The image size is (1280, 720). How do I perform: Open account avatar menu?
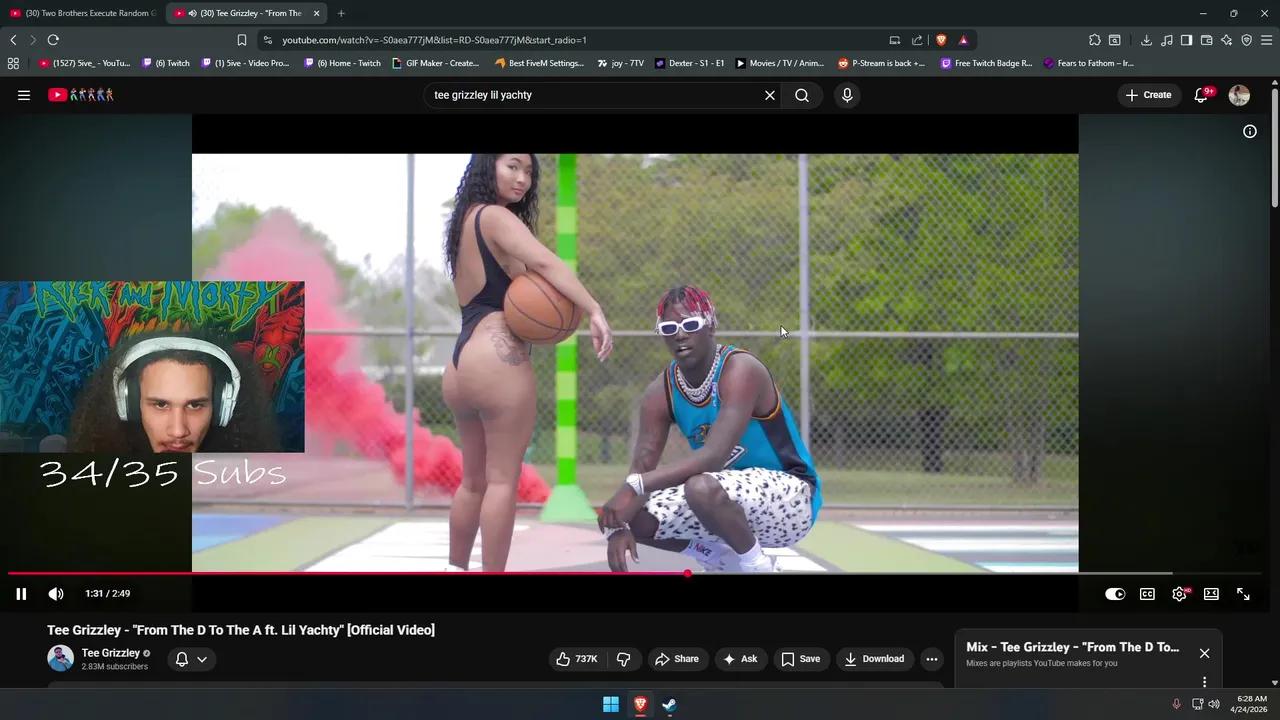[x=1239, y=95]
